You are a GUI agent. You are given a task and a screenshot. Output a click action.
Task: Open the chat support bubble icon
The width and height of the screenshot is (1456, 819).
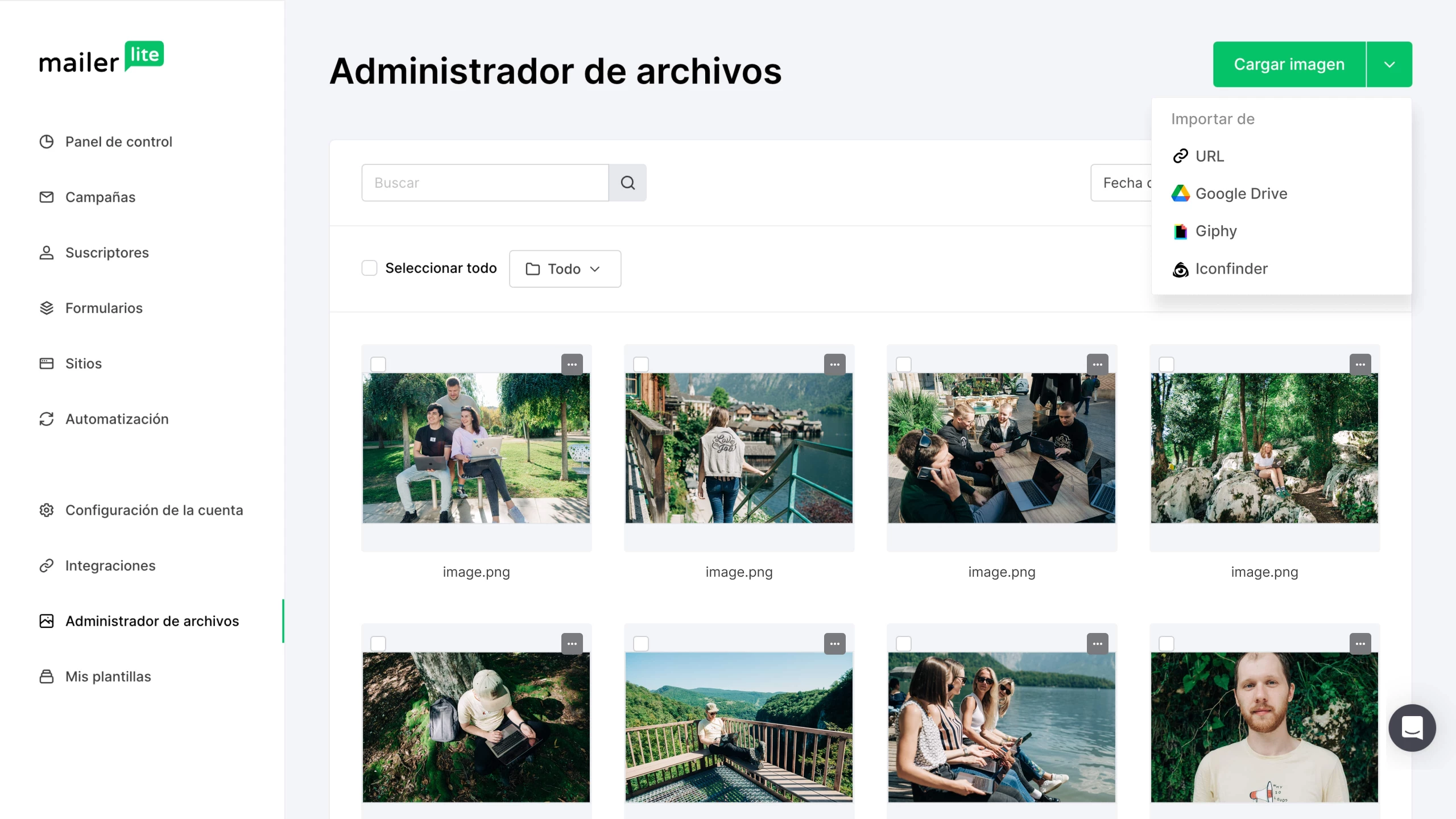1412,727
